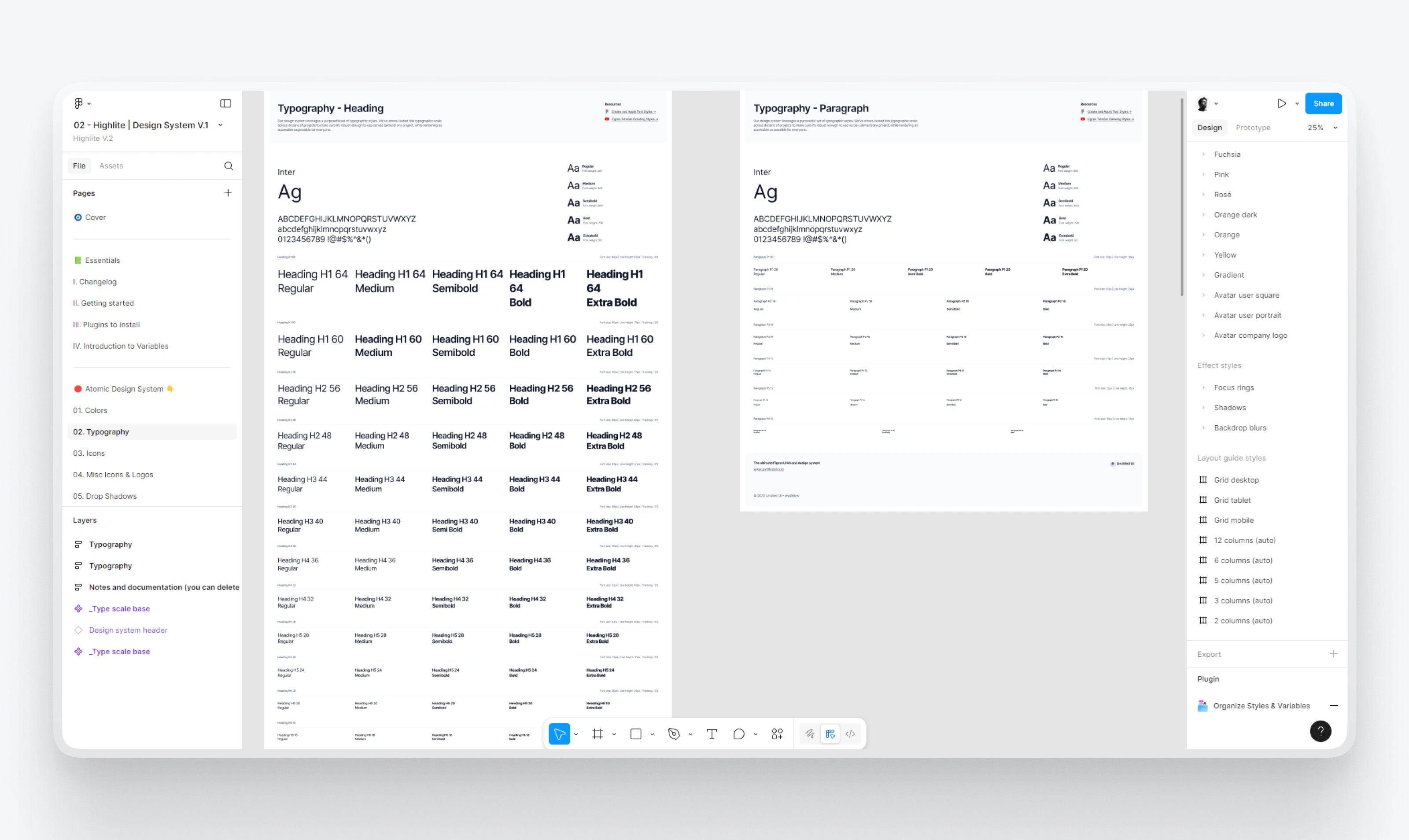Select the Pen tool
1409x840 pixels.
click(x=674, y=733)
